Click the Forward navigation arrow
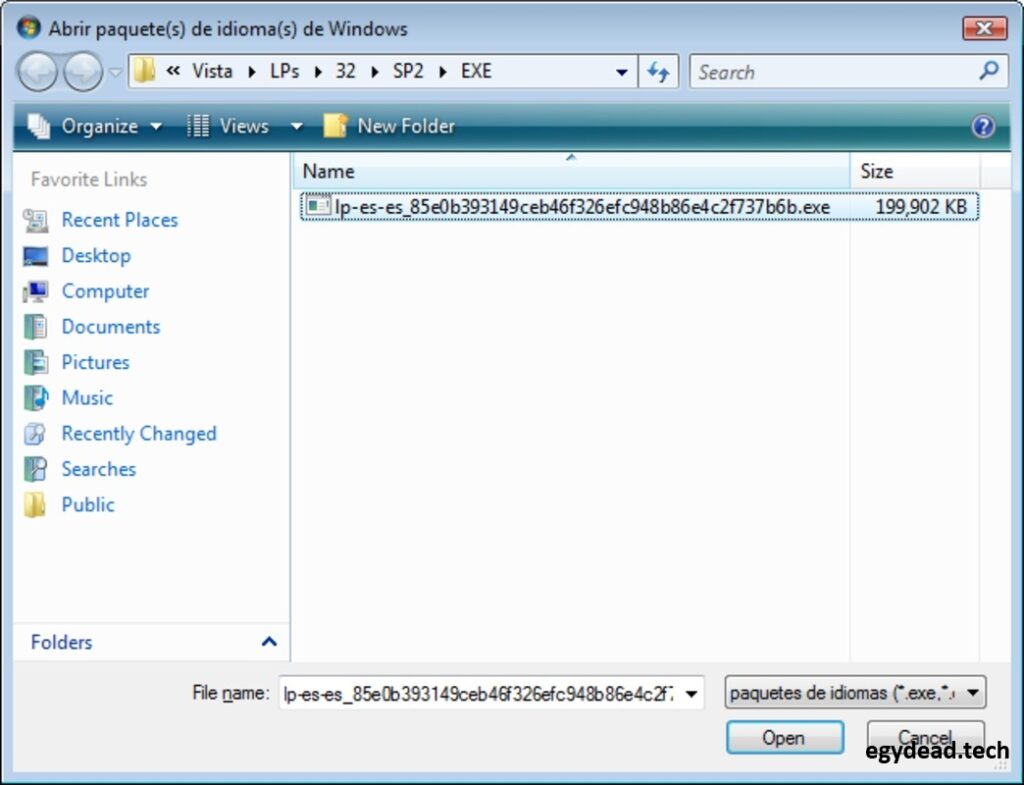This screenshot has height=785, width=1024. [83, 72]
